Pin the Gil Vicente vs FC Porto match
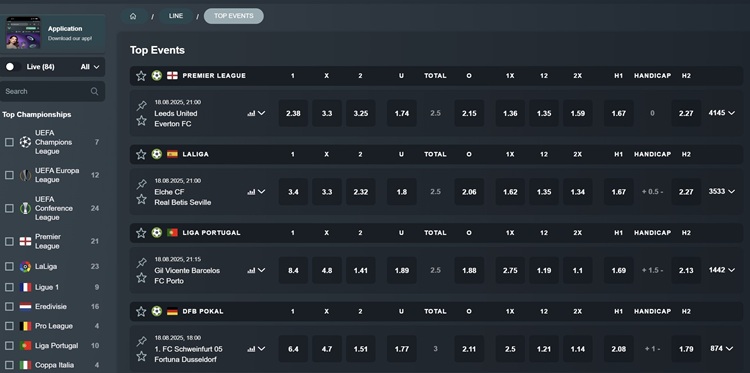 (141, 263)
